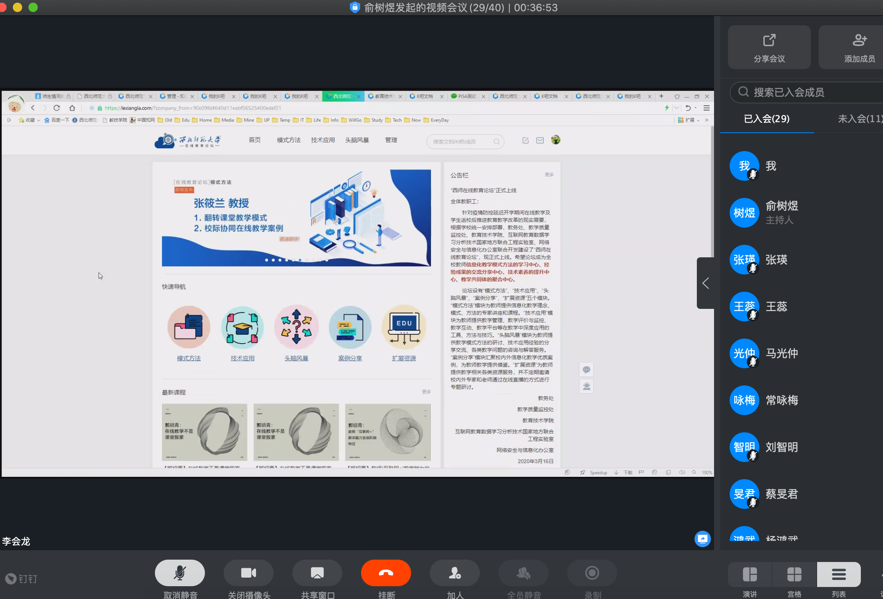Click the support agent floating icon on webpage
The height and width of the screenshot is (599, 883).
[x=586, y=386]
